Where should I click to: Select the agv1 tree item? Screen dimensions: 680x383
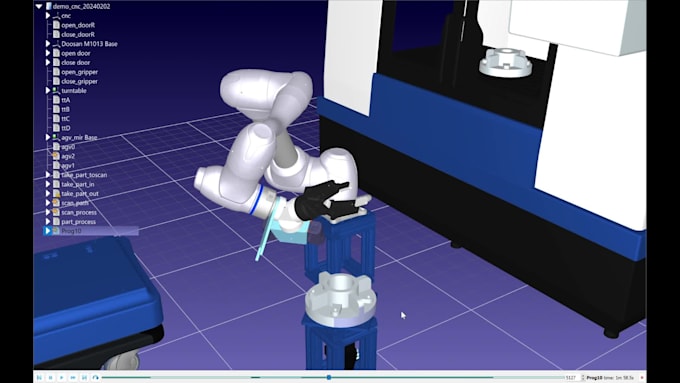coord(68,166)
